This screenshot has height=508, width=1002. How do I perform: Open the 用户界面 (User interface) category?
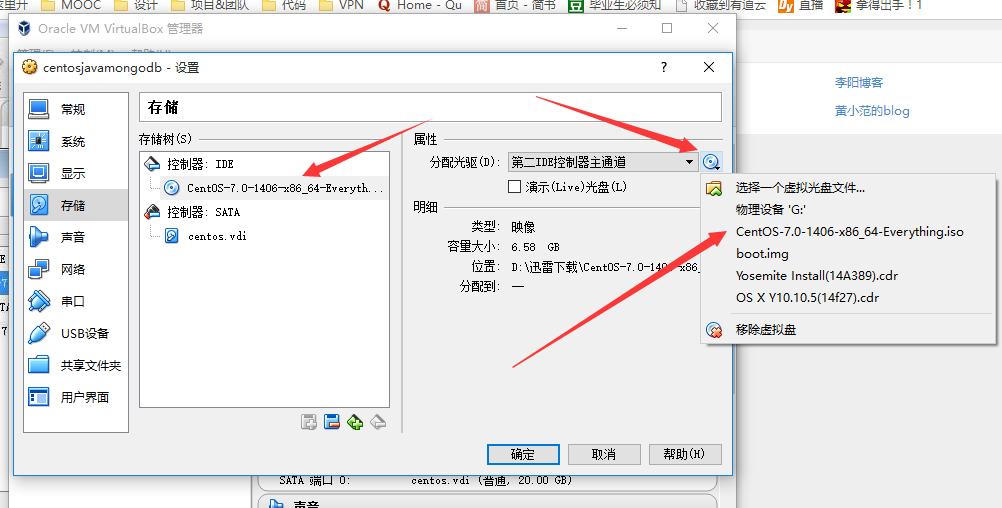[x=75, y=397]
